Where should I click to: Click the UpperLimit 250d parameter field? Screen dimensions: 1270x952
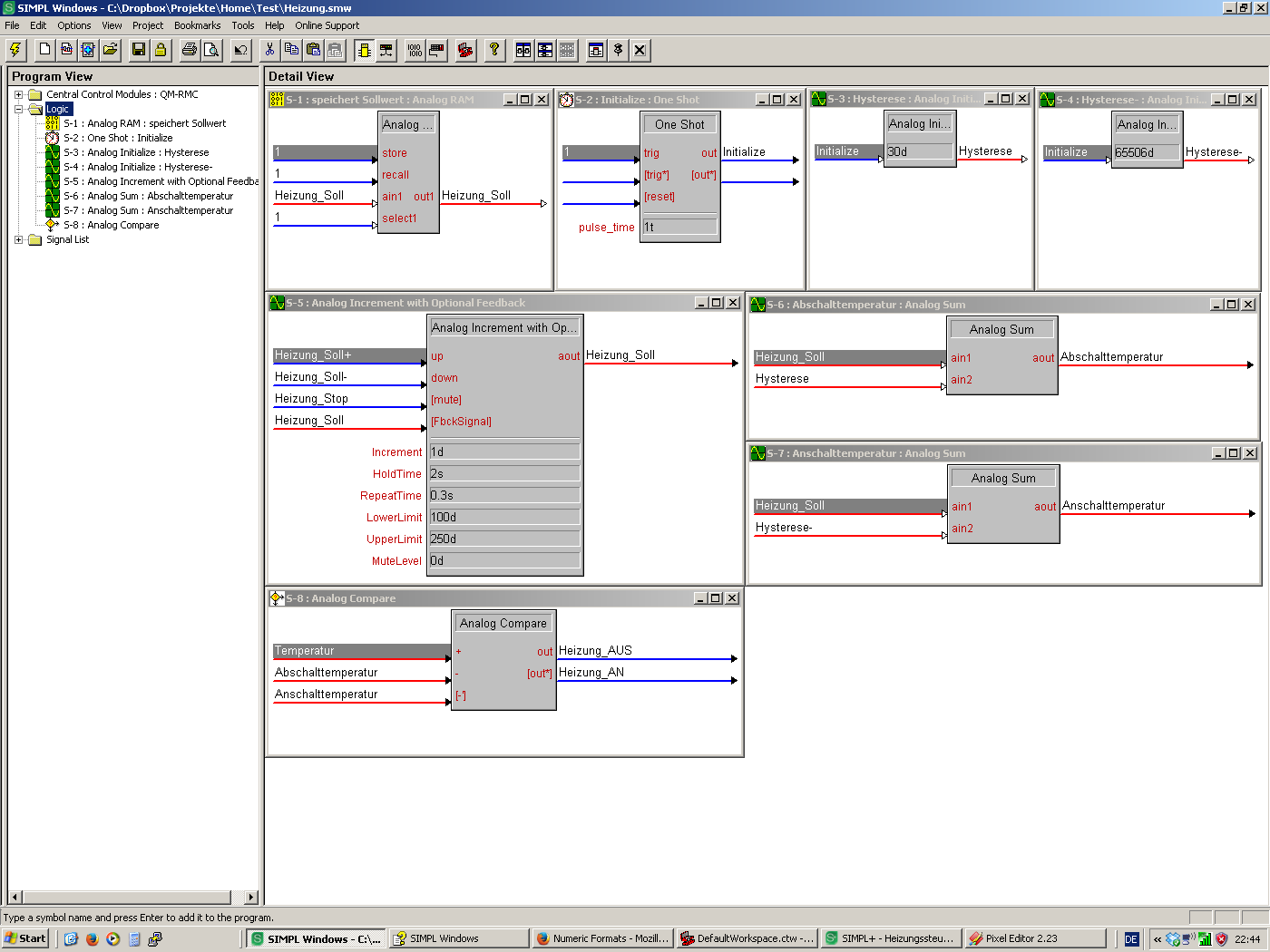click(503, 539)
